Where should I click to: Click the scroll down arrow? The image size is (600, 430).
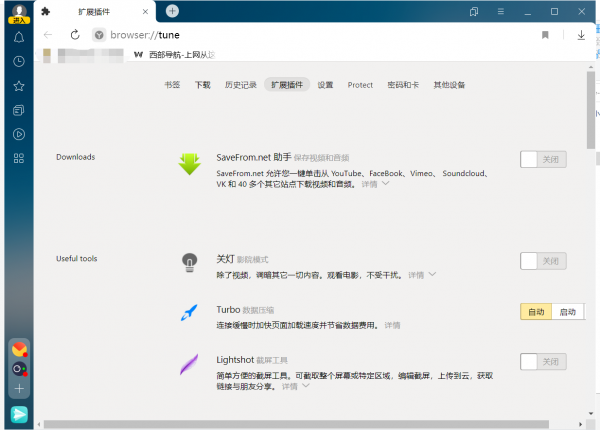pos(591,414)
